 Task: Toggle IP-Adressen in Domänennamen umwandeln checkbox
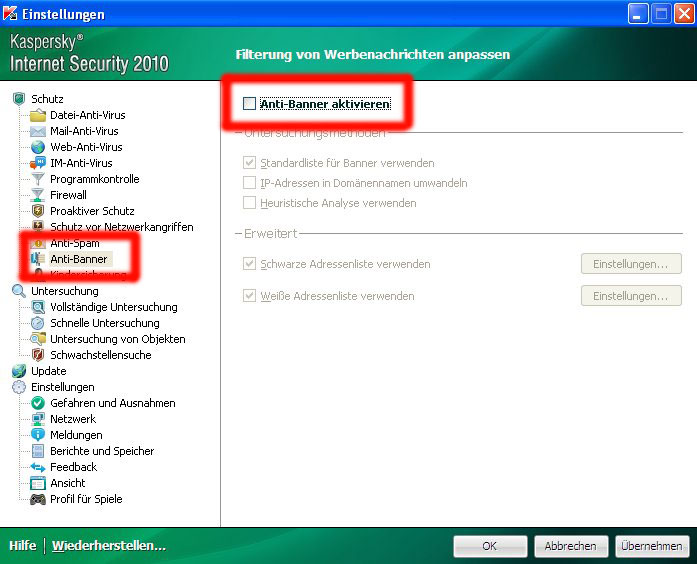pyautogui.click(x=249, y=183)
